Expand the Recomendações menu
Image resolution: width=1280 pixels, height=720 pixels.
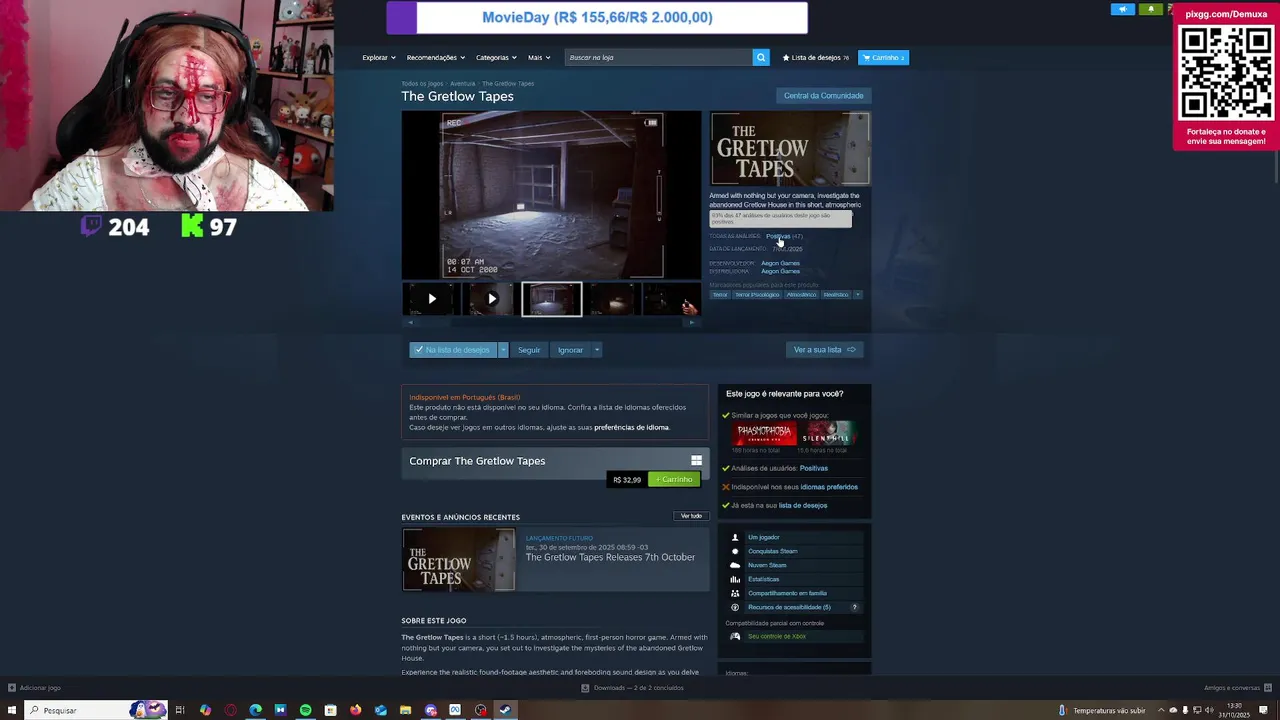(x=435, y=57)
